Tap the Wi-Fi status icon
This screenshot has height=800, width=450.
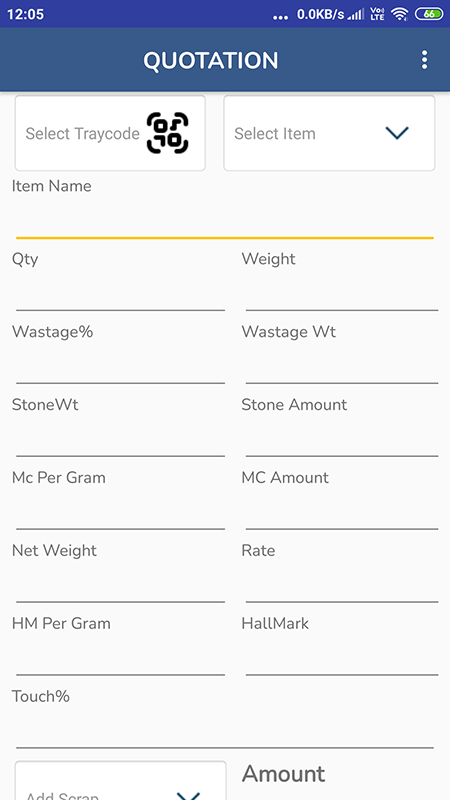pyautogui.click(x=399, y=14)
